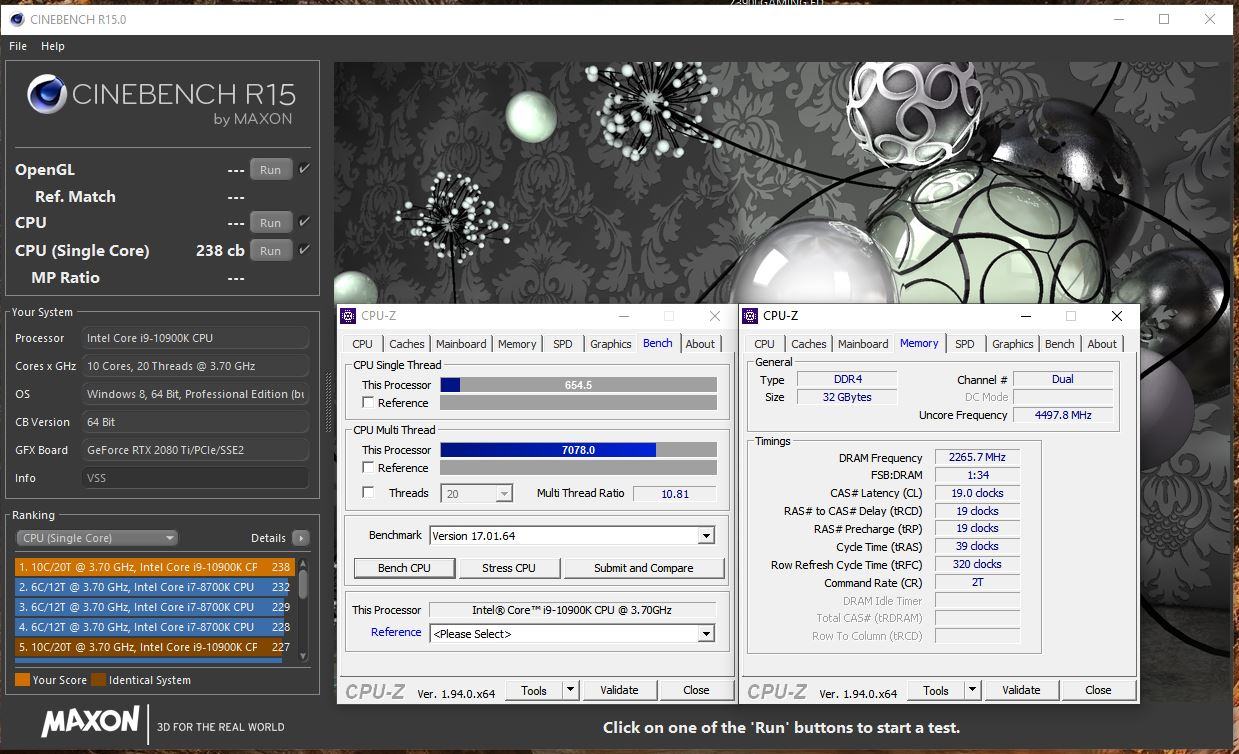Switch to Graphics tab in Bench CPU-Z window
1239x754 pixels.
pos(611,344)
